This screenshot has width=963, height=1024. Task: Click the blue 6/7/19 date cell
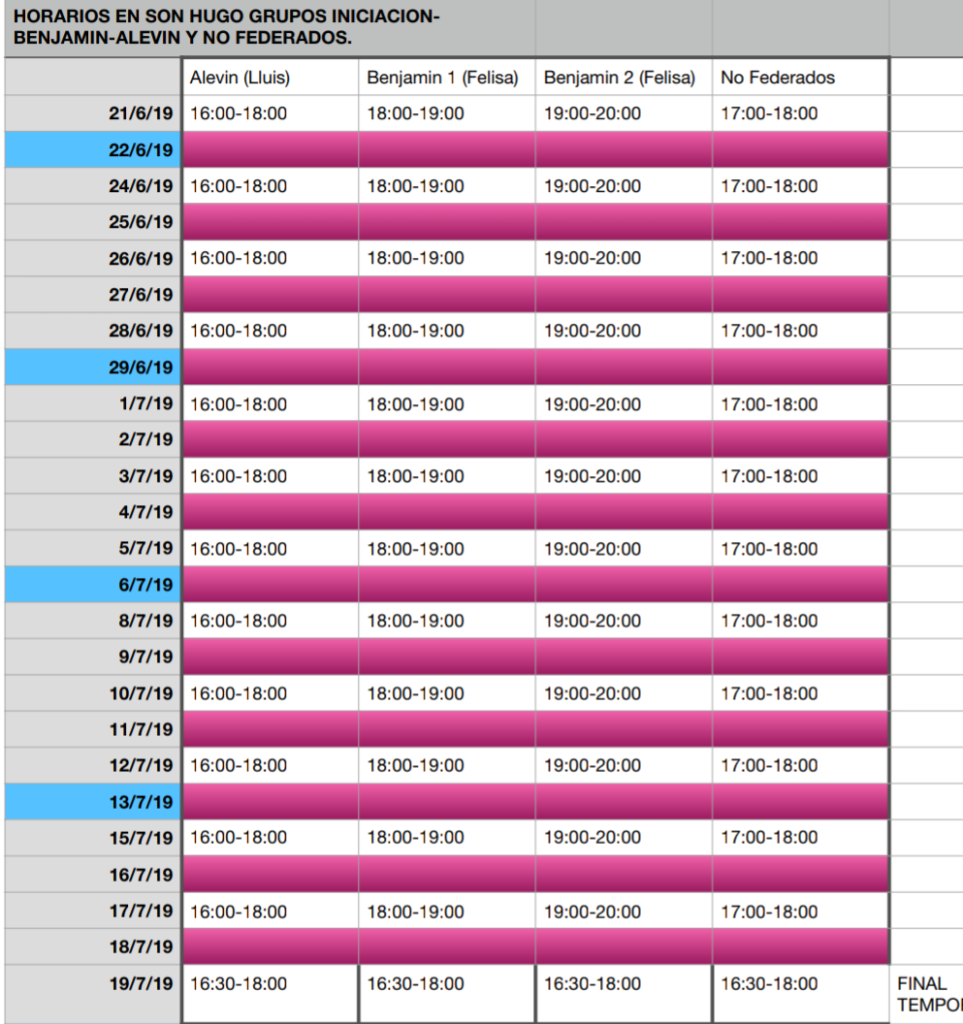click(x=93, y=584)
